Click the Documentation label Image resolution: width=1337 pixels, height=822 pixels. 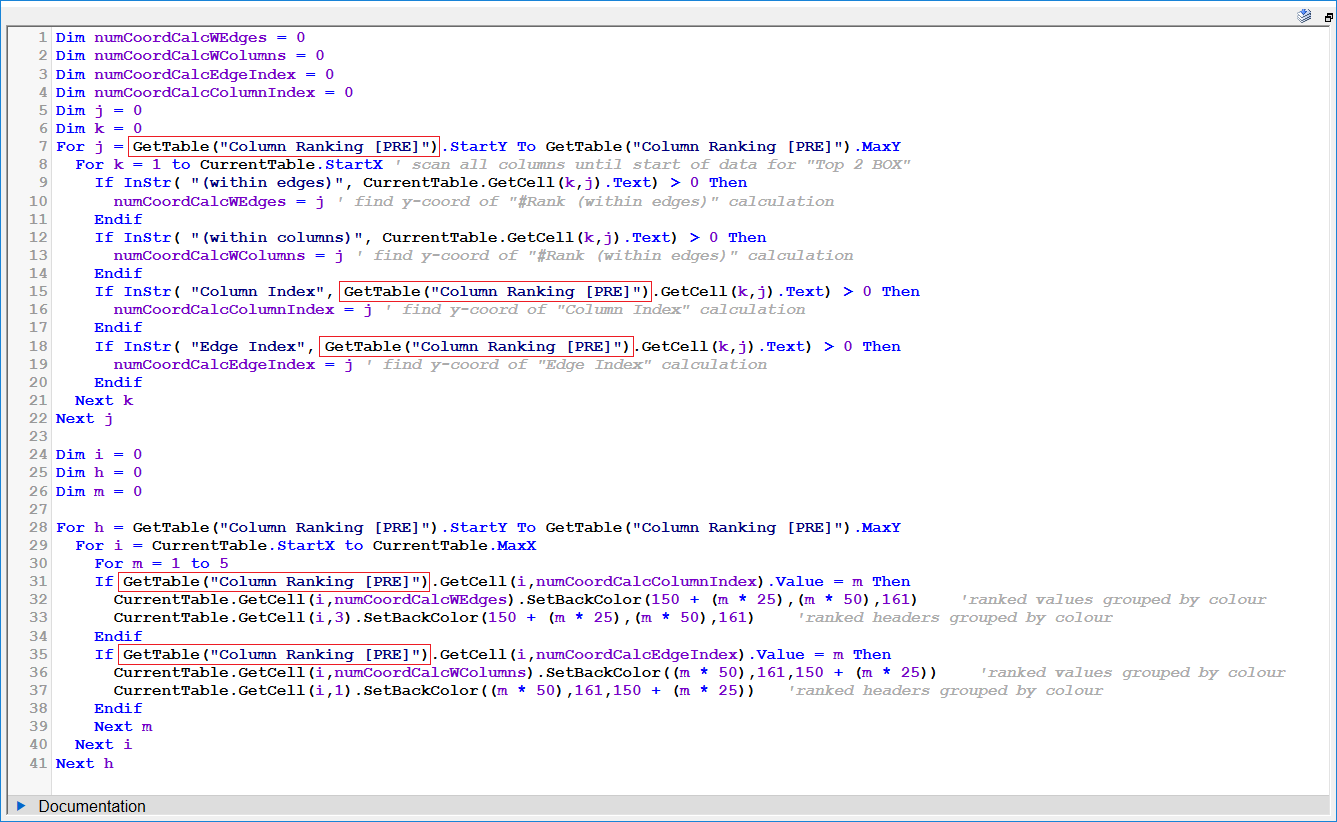tap(92, 806)
